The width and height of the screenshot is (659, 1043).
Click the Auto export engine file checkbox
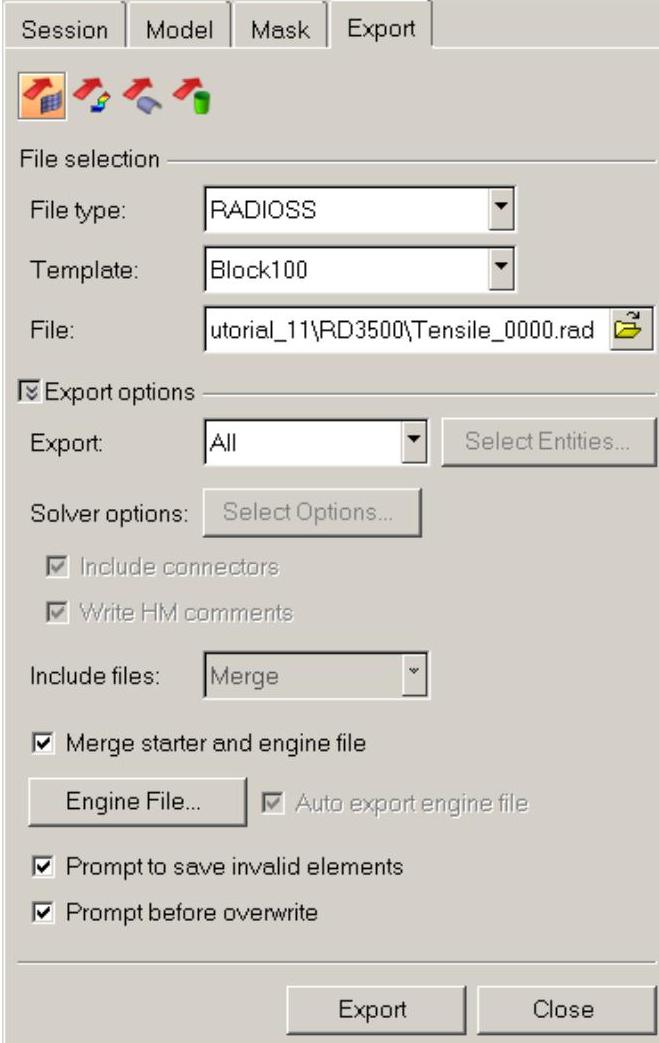[270, 802]
